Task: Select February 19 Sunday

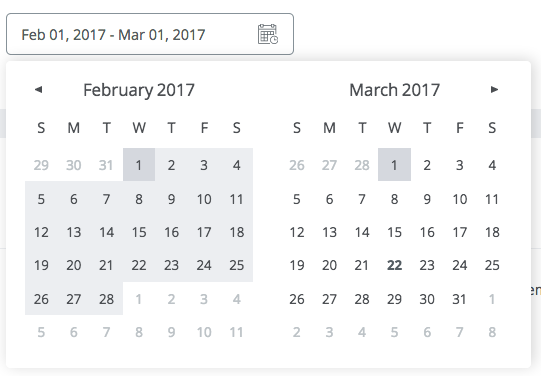Action: pyautogui.click(x=41, y=265)
